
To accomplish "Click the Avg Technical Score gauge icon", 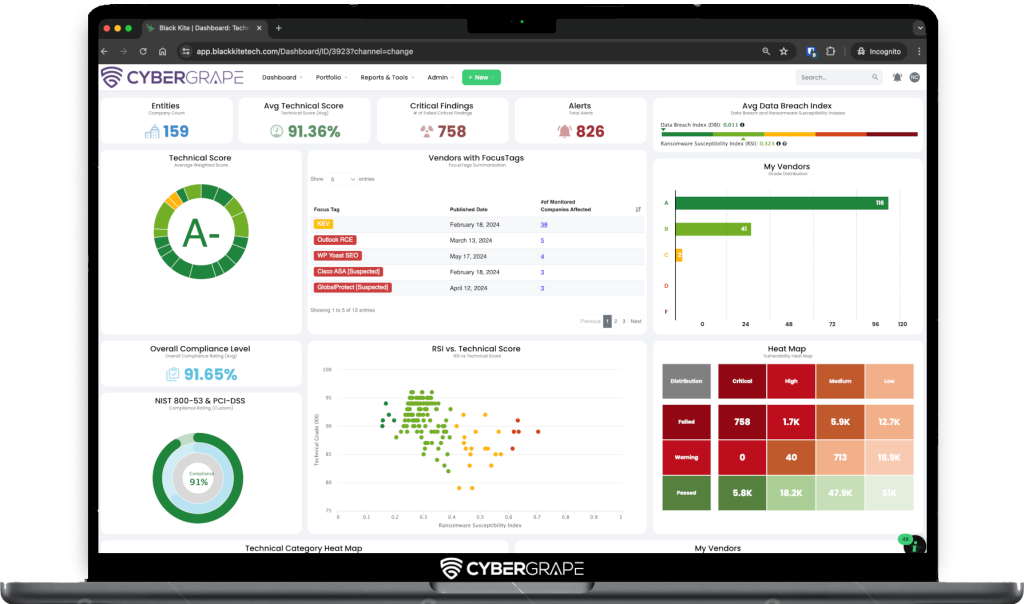I will click(x=277, y=131).
